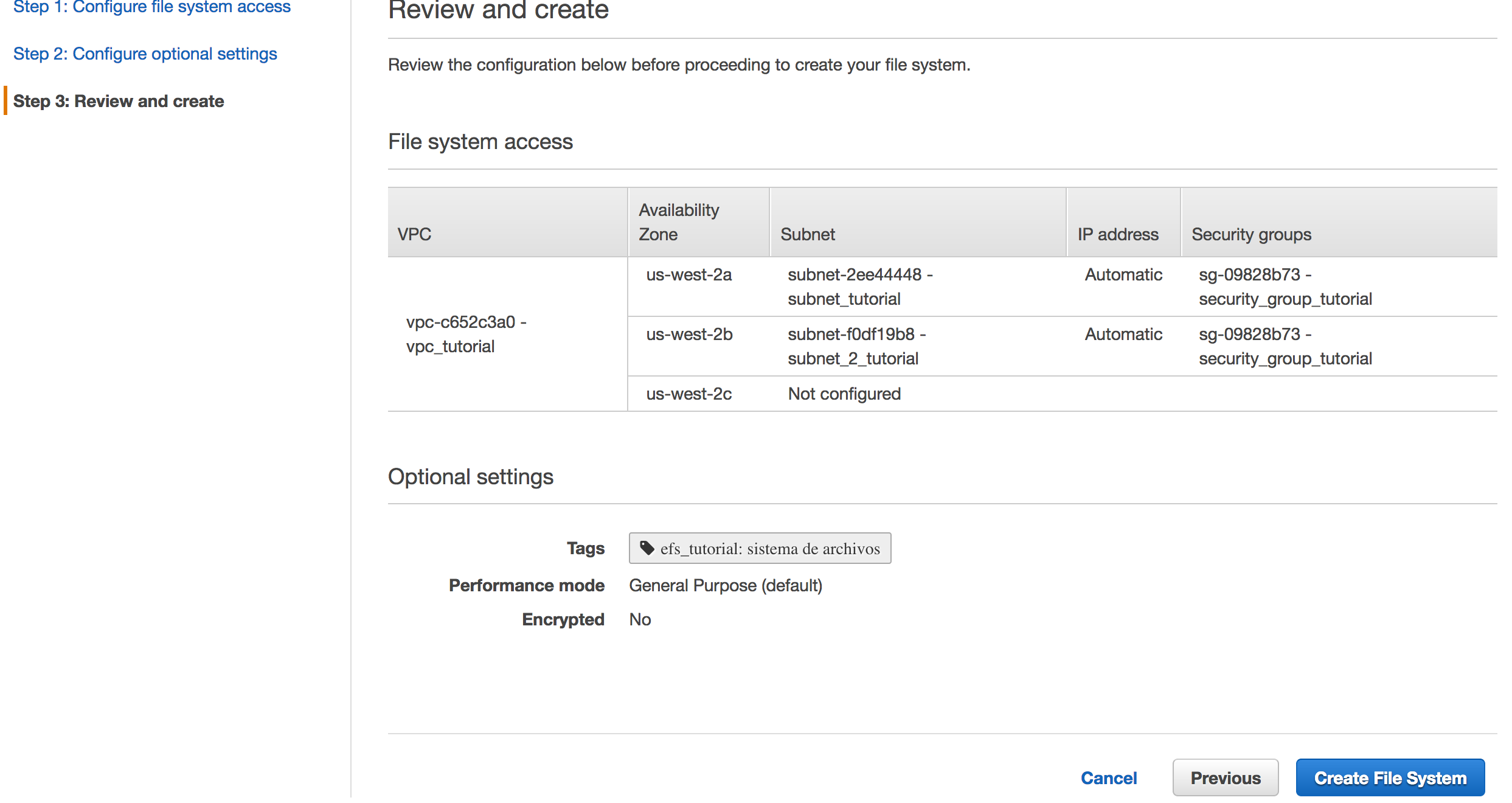Click the IP address column header
1512x803 pixels.
[x=1117, y=234]
